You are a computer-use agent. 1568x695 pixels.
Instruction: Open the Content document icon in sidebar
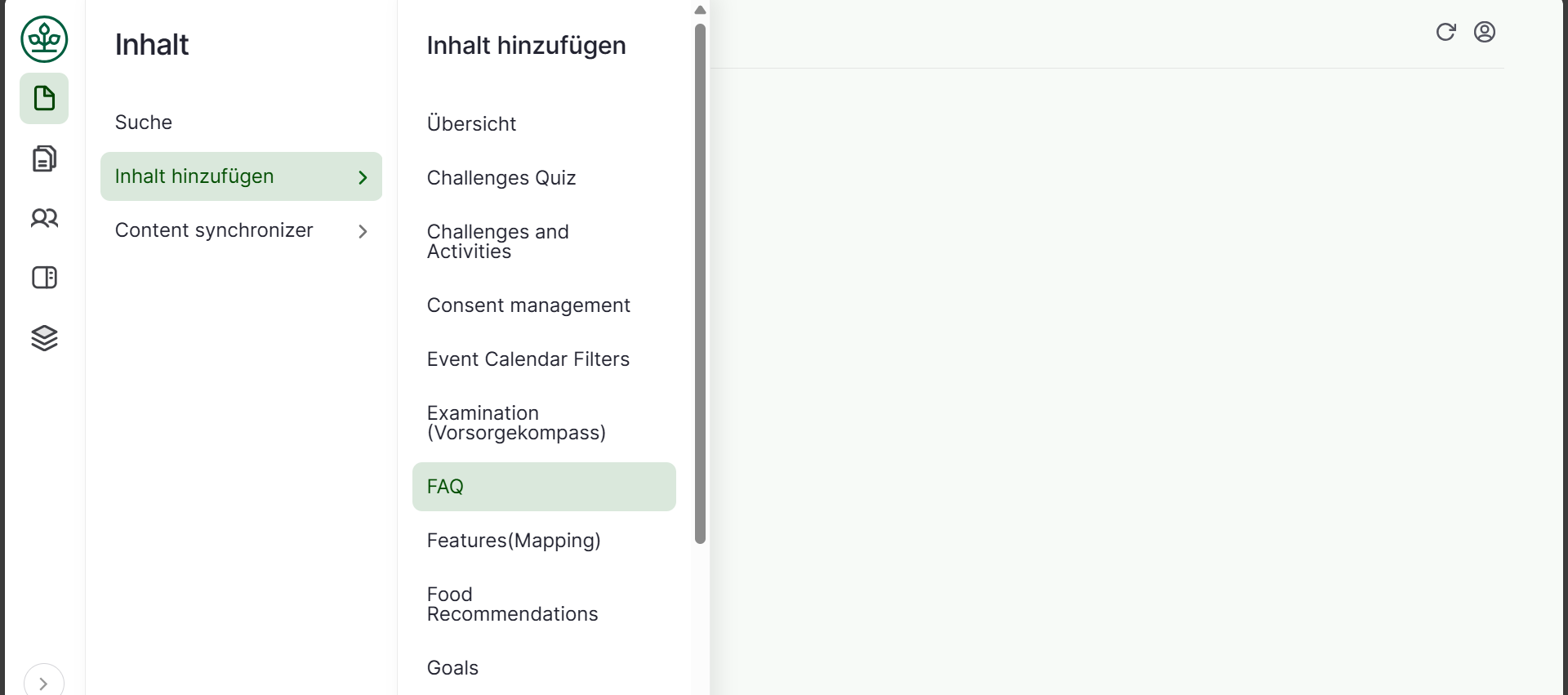pyautogui.click(x=44, y=99)
